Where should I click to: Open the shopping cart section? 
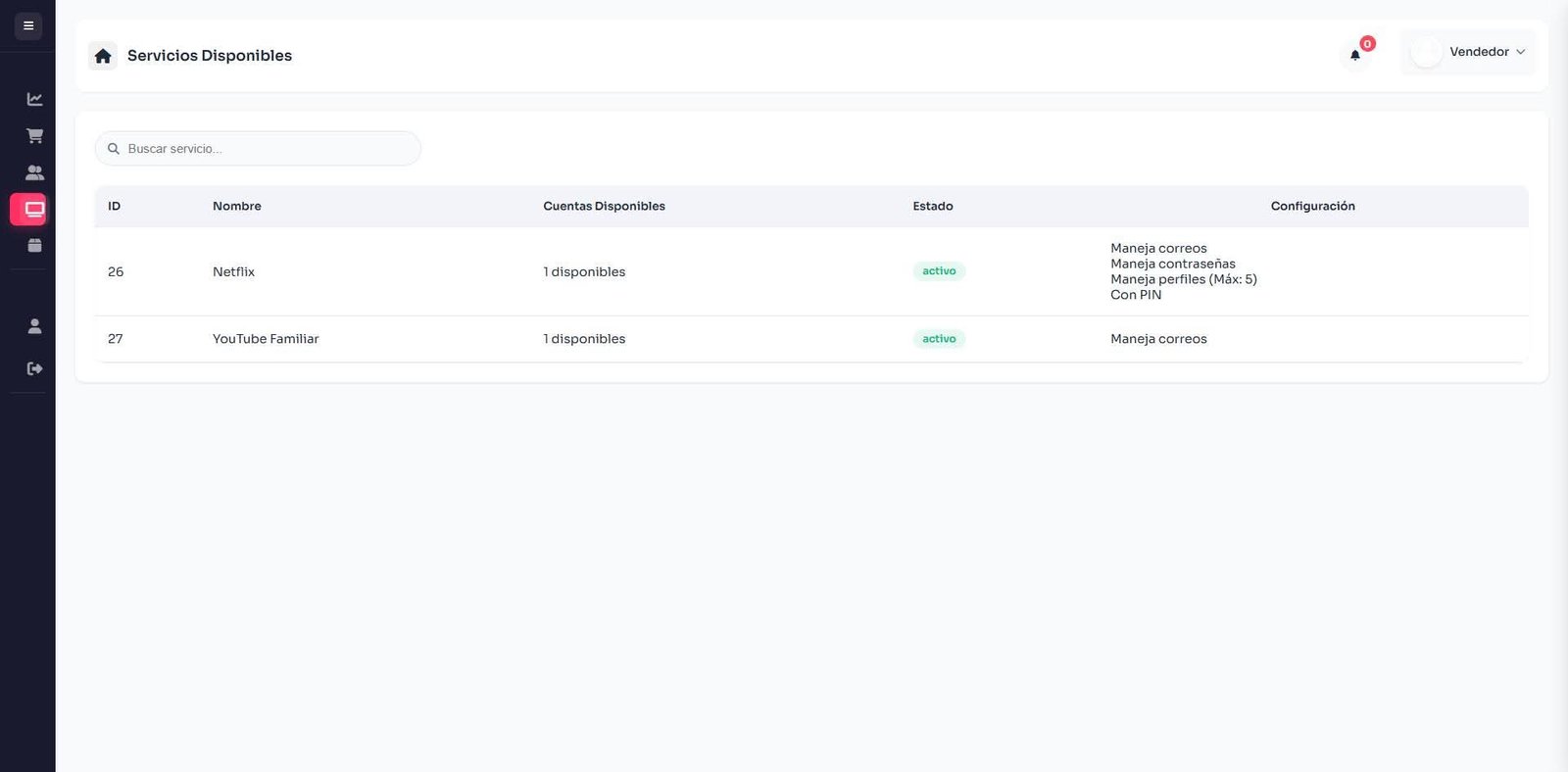coord(34,135)
